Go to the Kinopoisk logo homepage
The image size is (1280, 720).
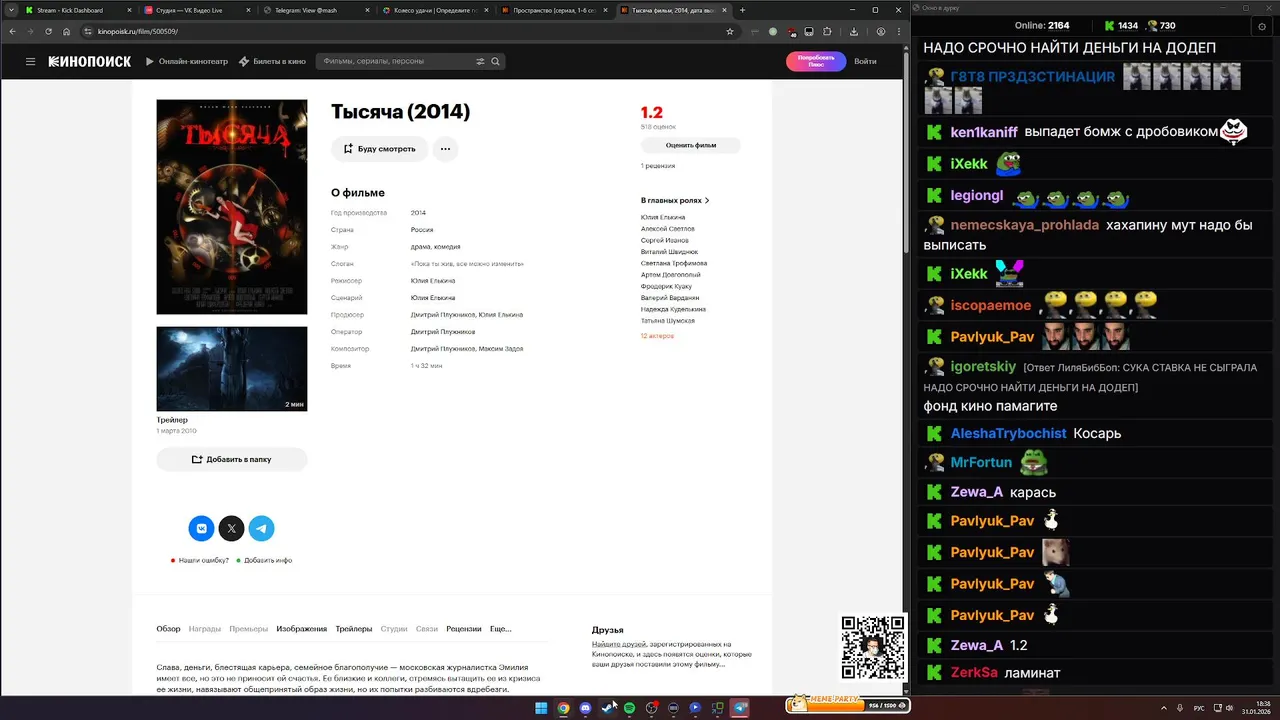[90, 61]
